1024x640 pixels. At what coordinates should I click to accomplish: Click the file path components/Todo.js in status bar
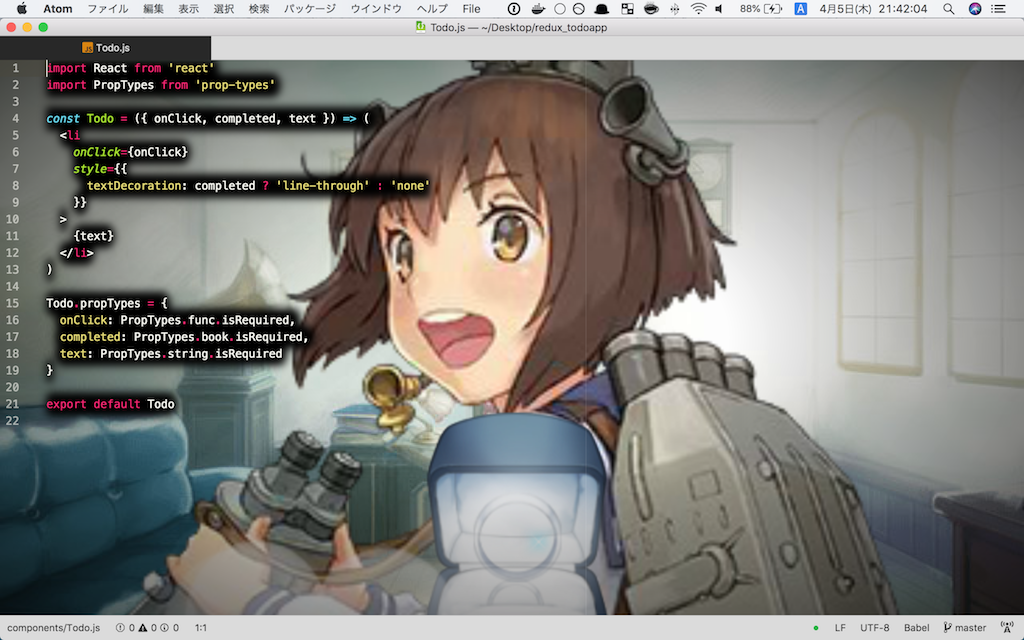click(x=54, y=628)
